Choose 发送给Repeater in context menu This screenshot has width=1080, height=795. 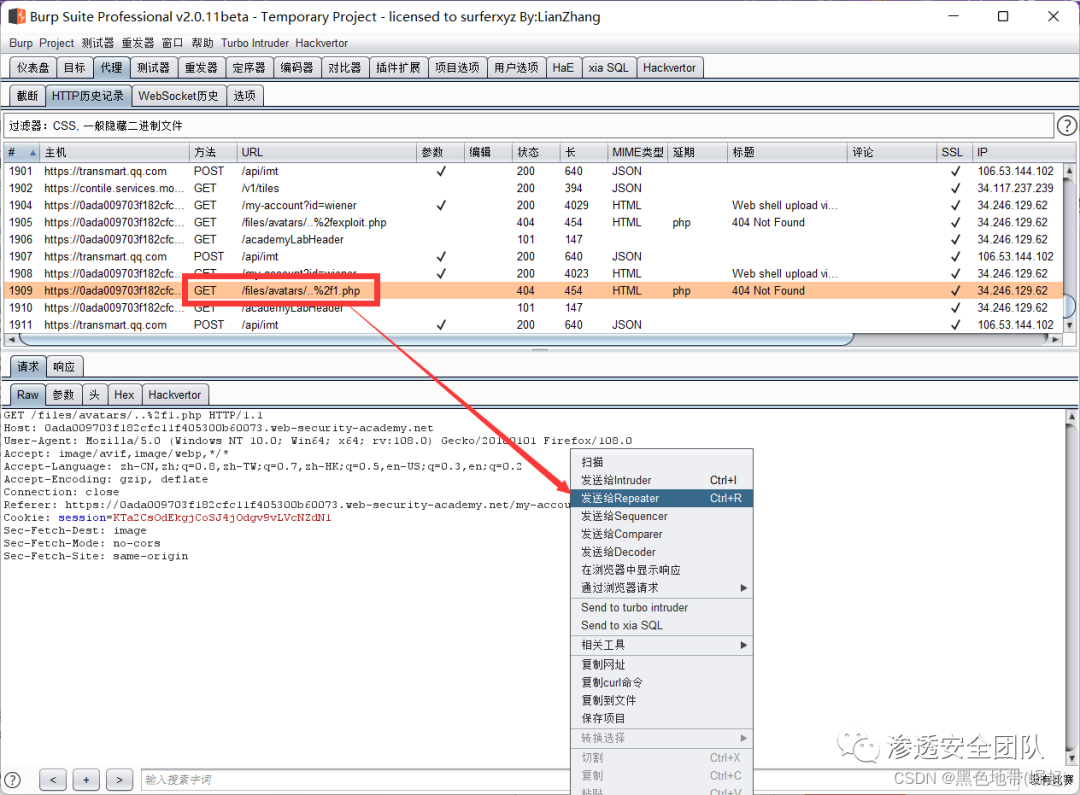pos(662,498)
